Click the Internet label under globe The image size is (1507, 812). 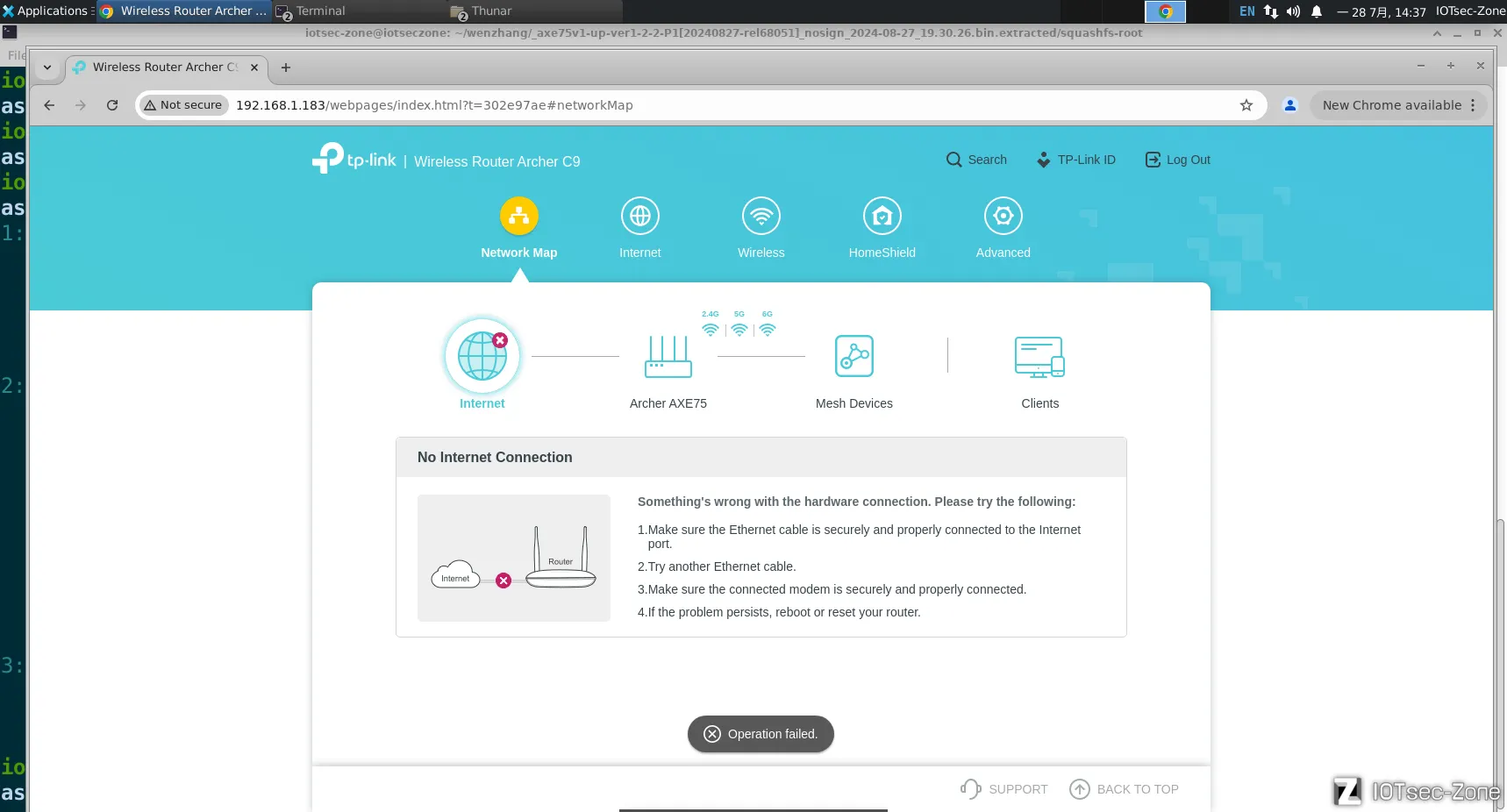coord(482,403)
